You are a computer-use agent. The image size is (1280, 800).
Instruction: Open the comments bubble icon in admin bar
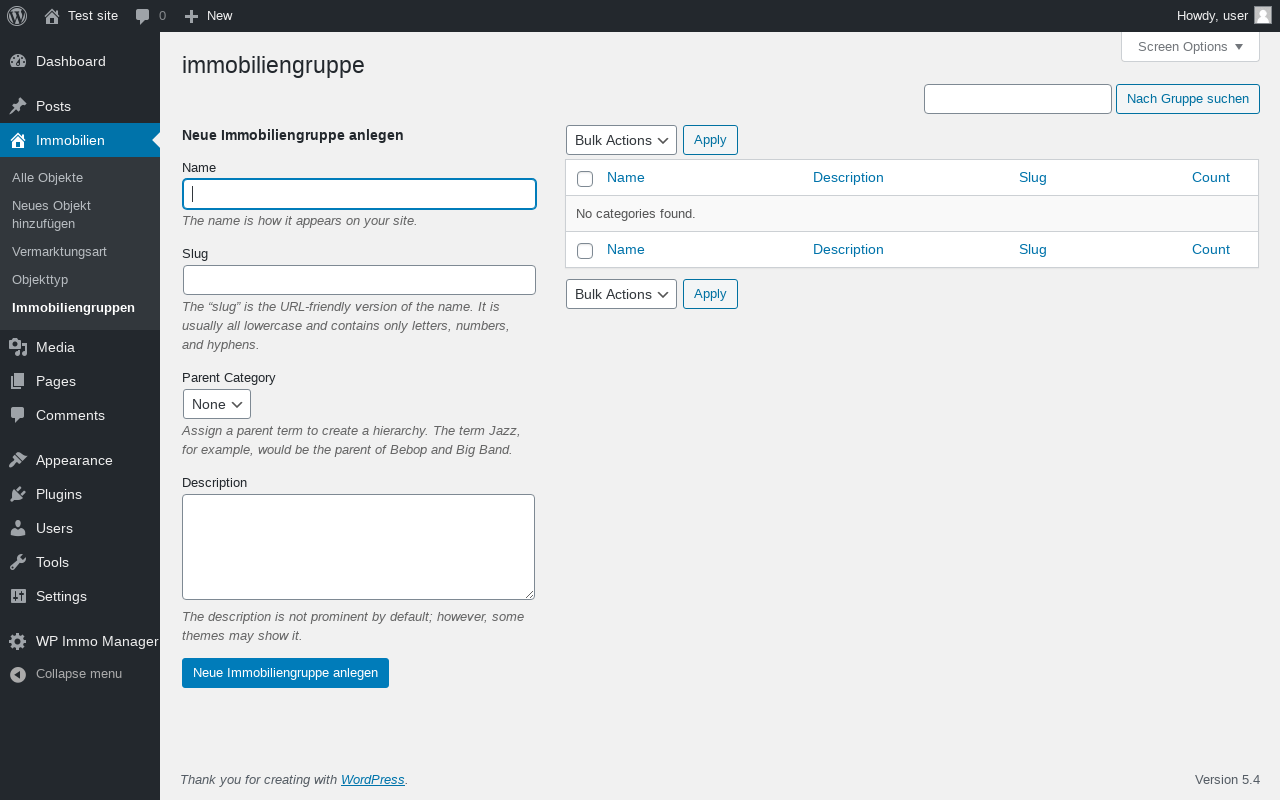(x=143, y=16)
